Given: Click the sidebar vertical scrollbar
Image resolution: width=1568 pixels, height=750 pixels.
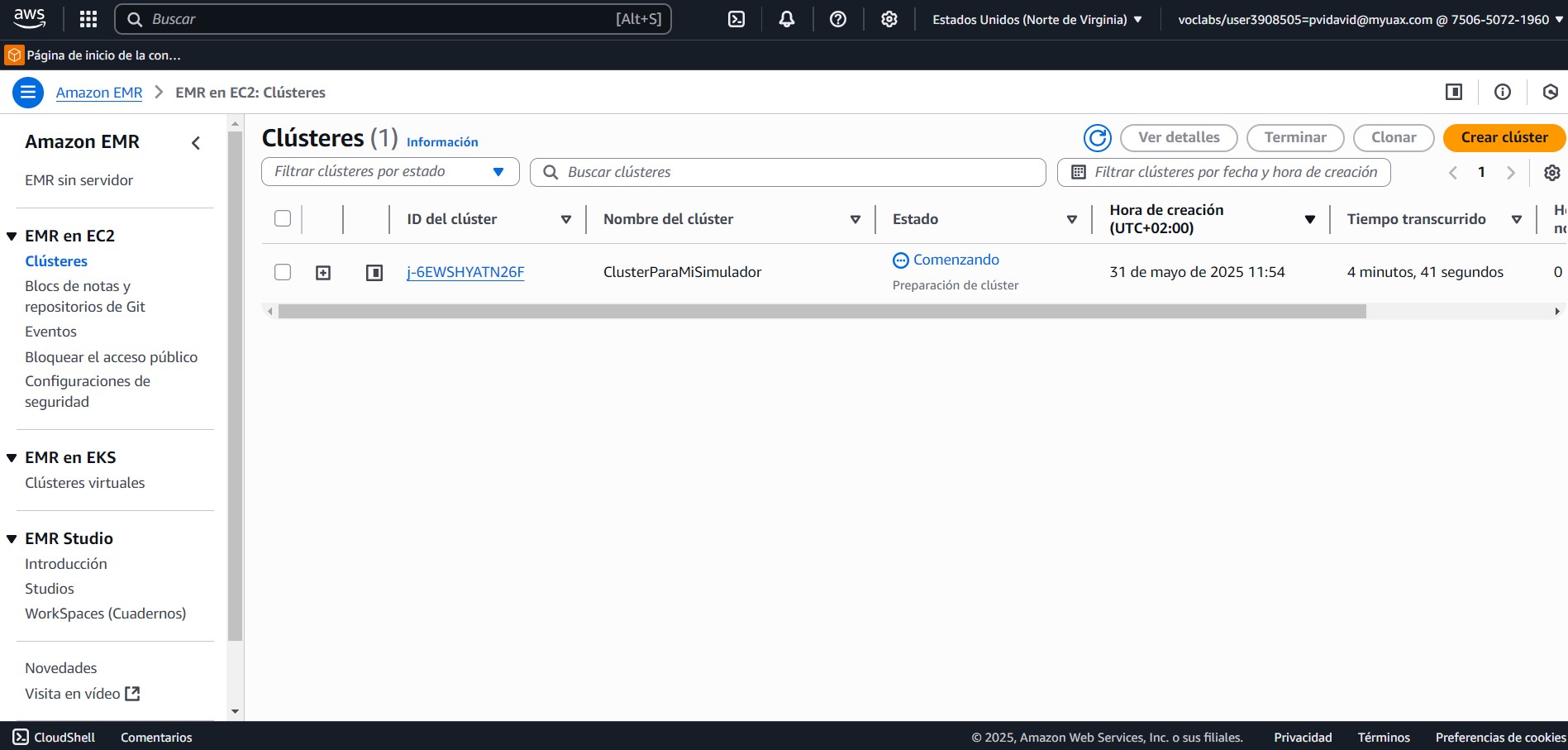Looking at the screenshot, I should (x=235, y=386).
